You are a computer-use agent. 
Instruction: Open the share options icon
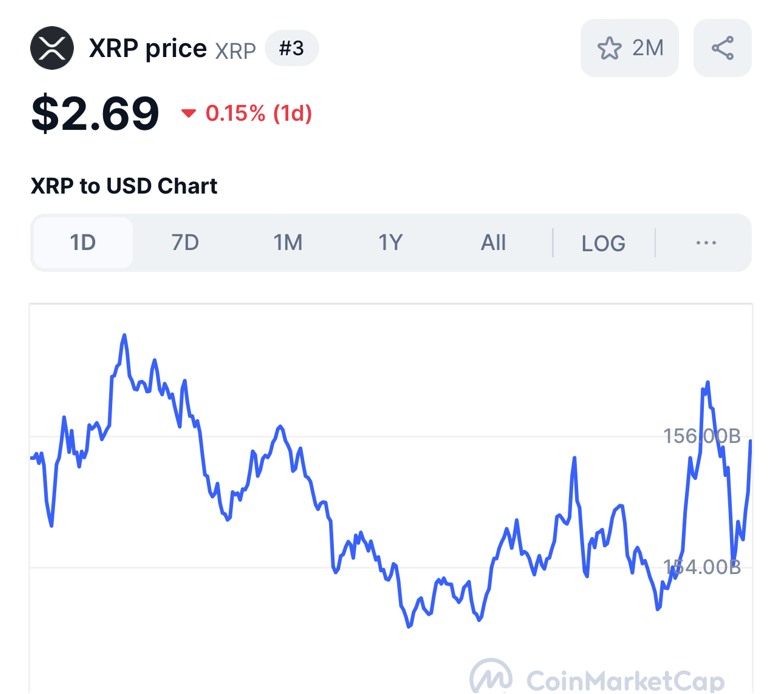(722, 48)
